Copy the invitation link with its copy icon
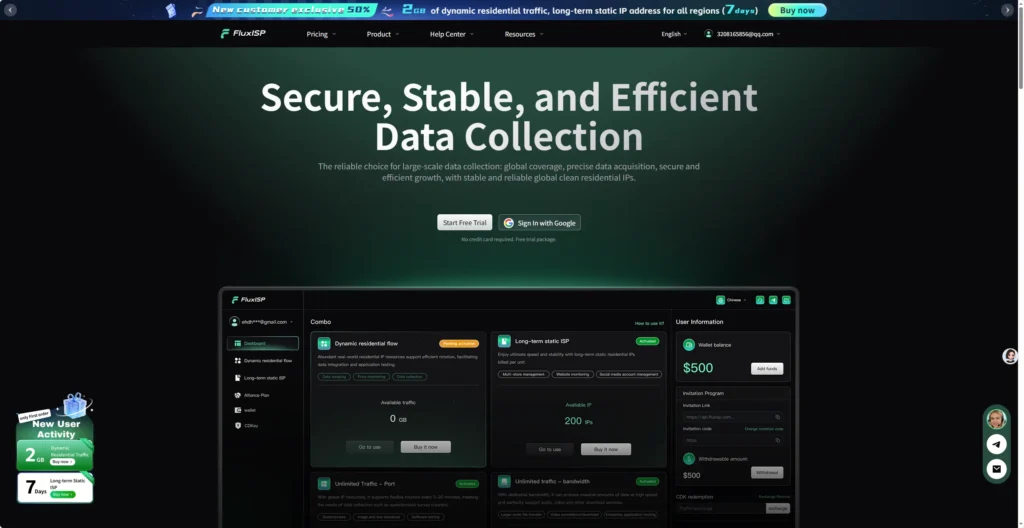 [777, 417]
